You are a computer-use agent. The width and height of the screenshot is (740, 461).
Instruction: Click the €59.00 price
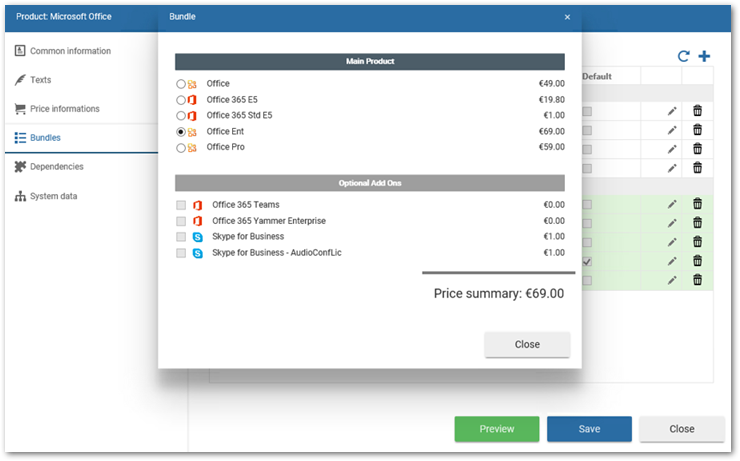pos(552,147)
